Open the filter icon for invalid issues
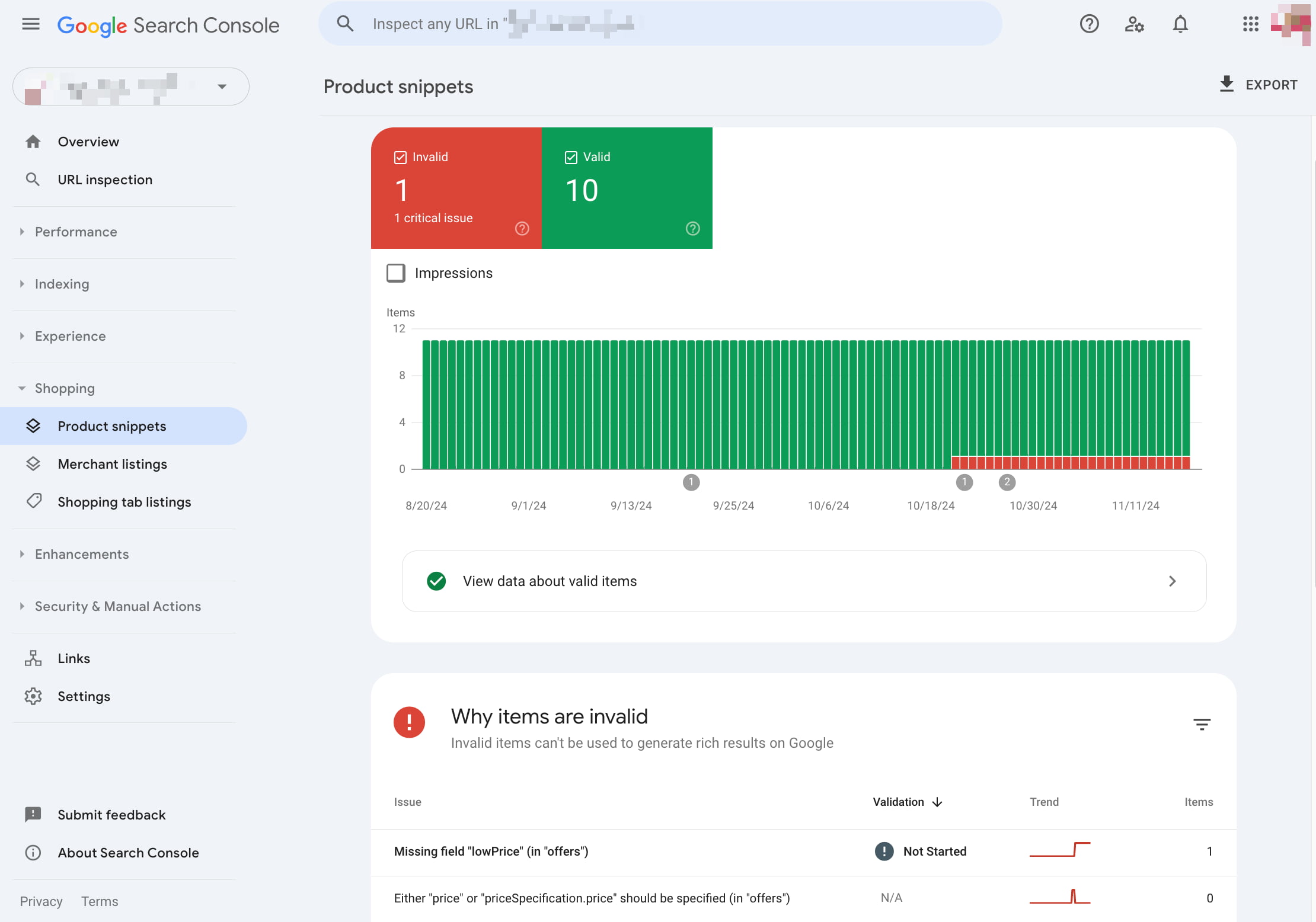1316x922 pixels. pos(1202,724)
